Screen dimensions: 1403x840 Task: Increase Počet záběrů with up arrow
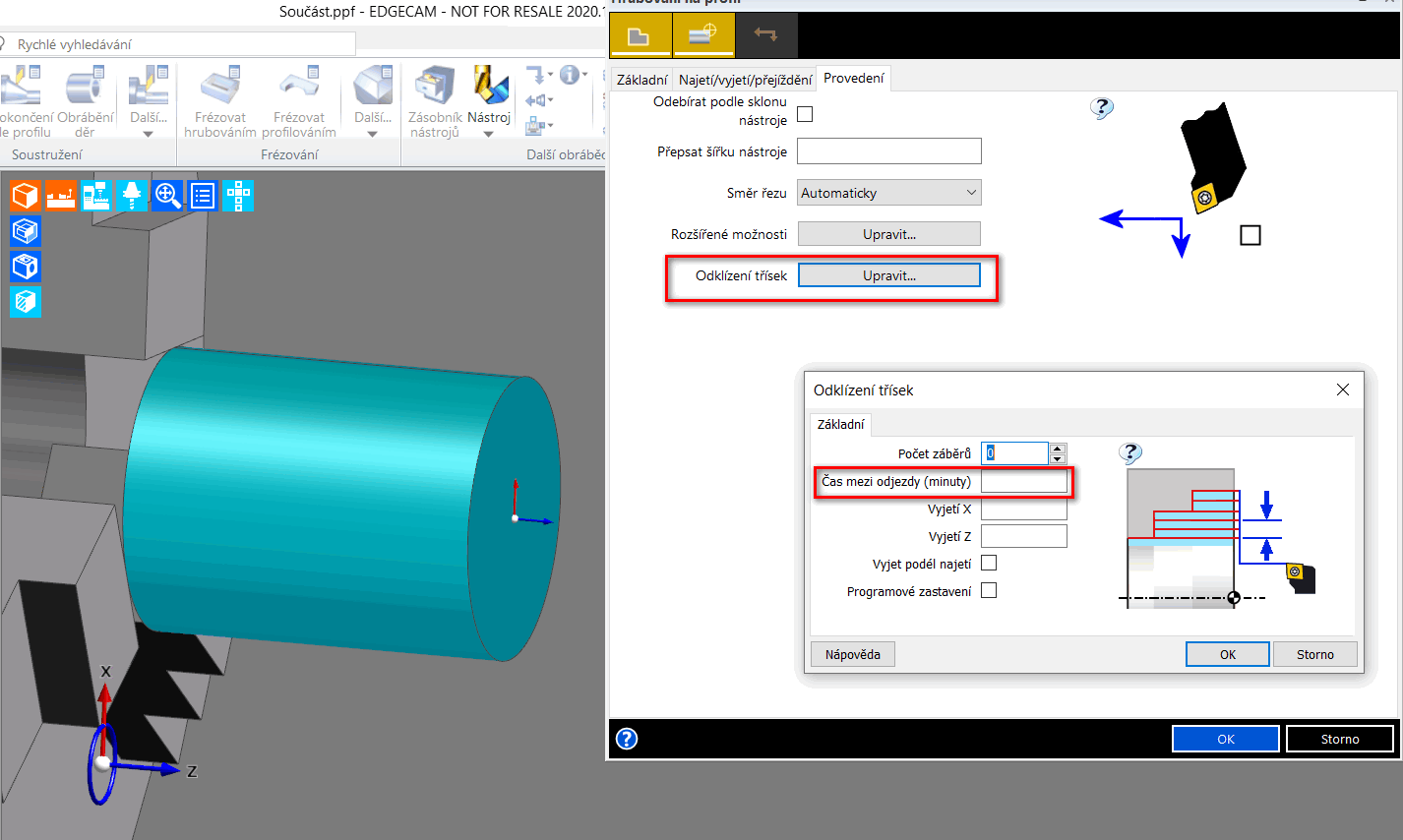click(1058, 449)
